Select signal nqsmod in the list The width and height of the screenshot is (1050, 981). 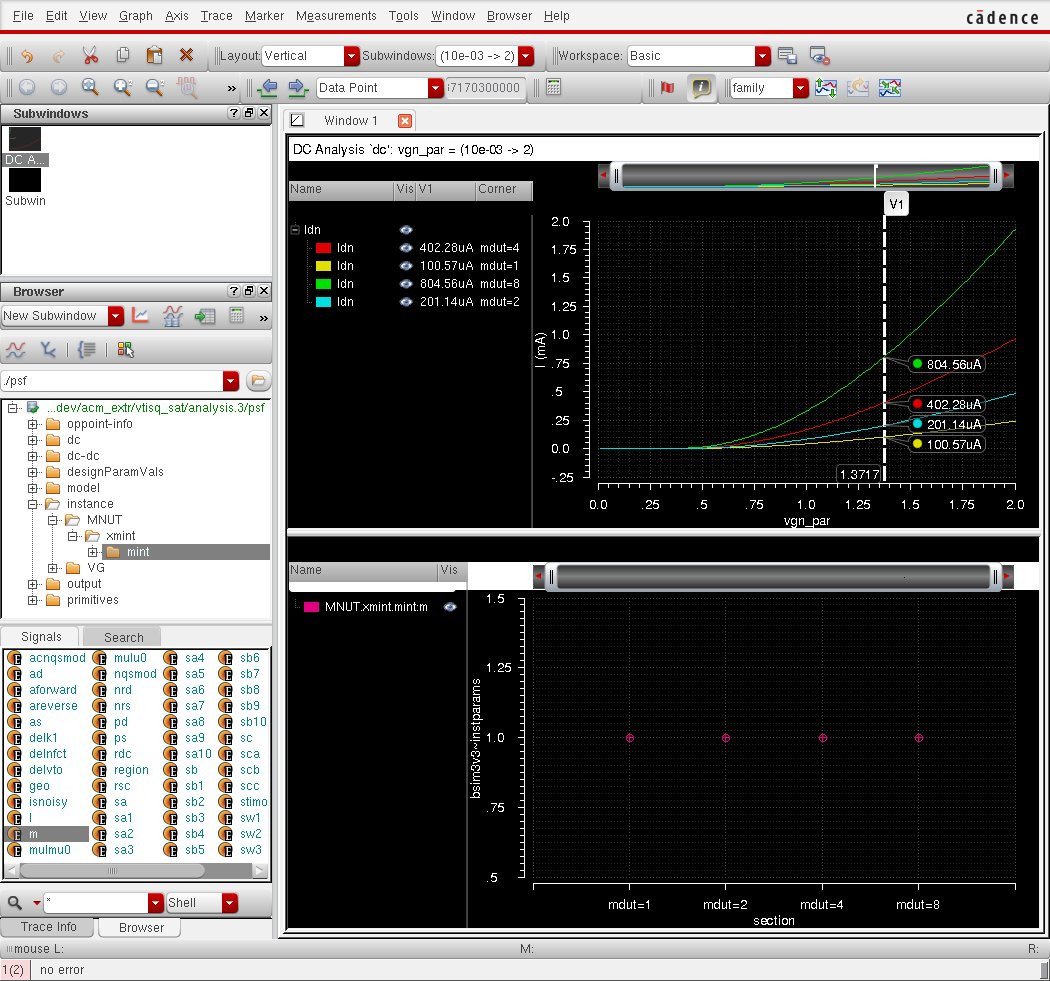click(x=135, y=674)
